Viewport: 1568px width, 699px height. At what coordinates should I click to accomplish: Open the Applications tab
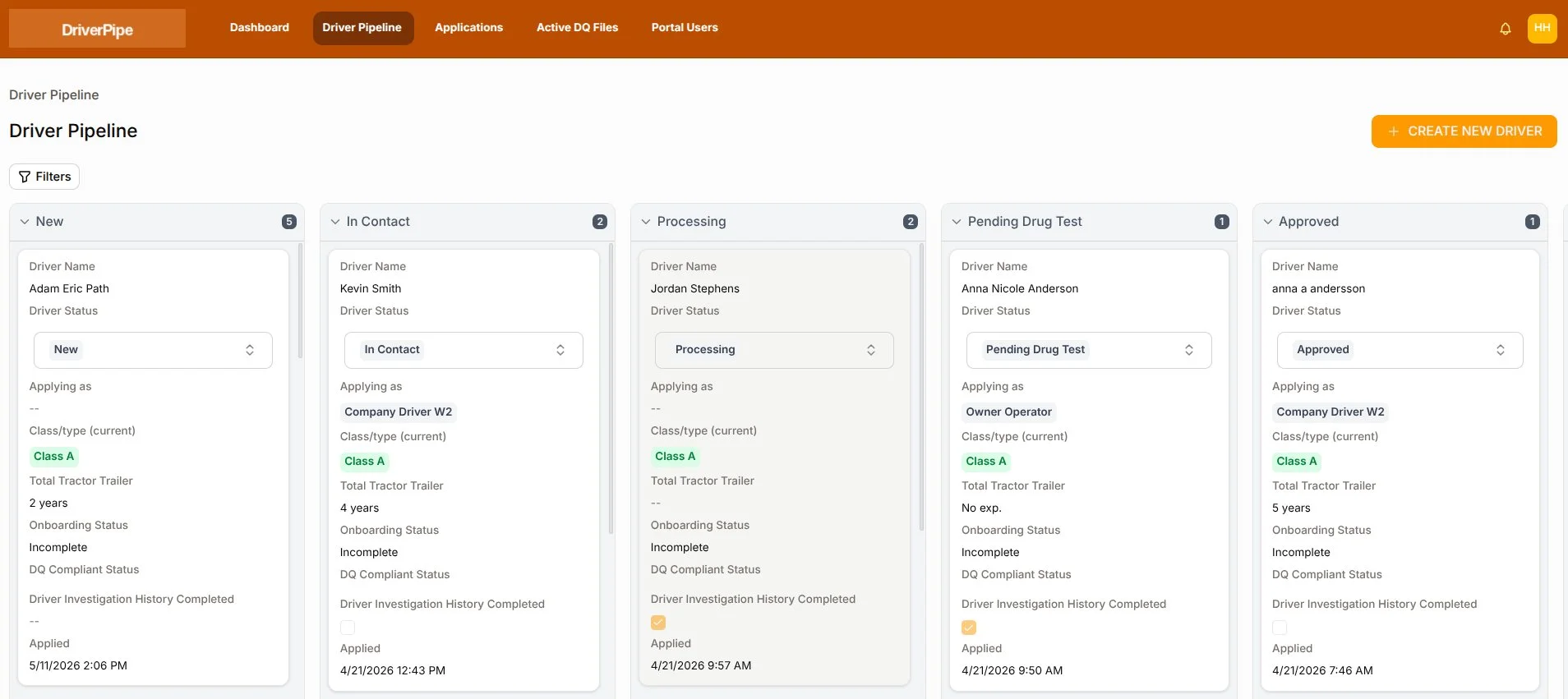tap(468, 28)
